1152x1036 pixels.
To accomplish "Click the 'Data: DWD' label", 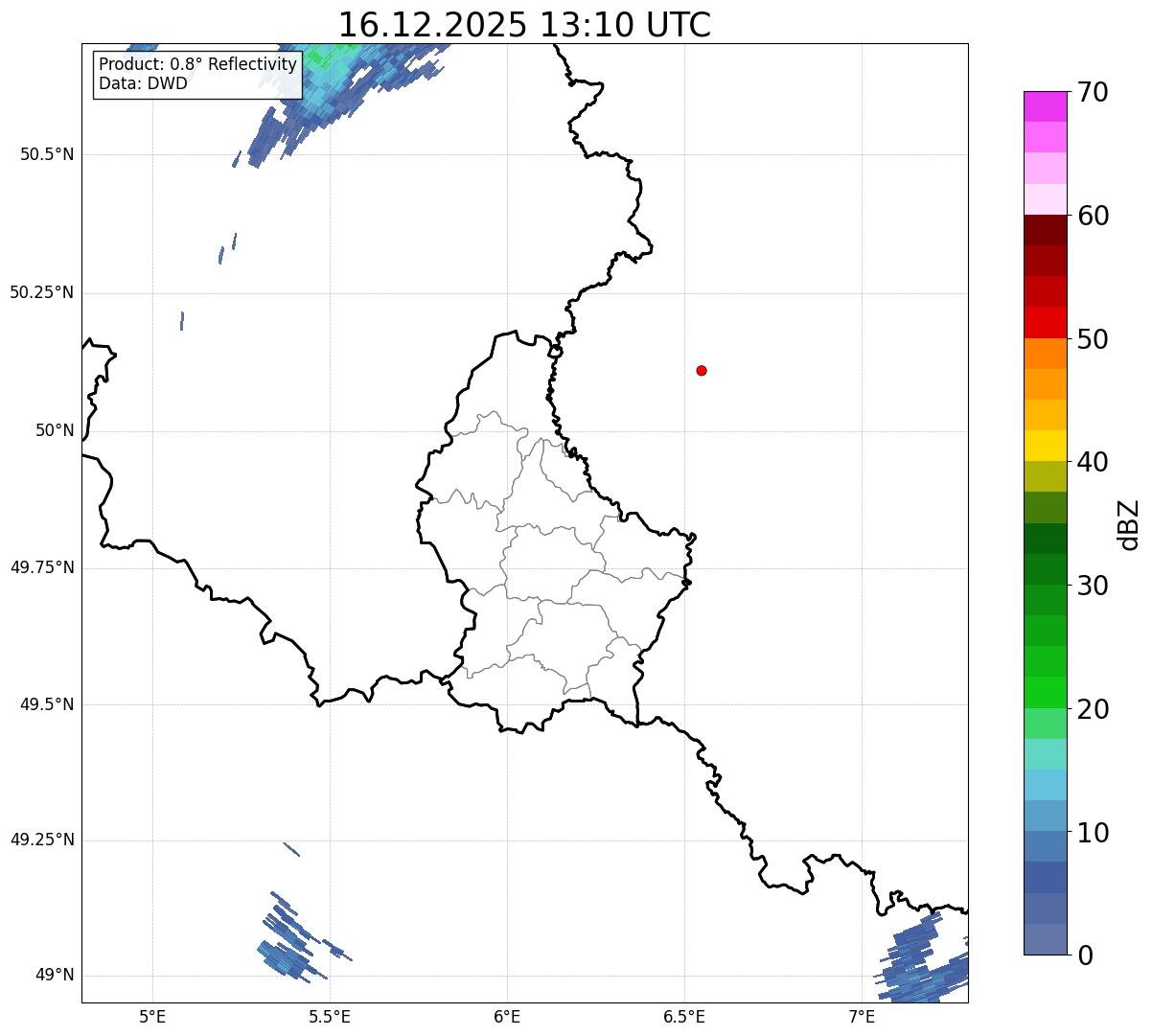I will [x=143, y=83].
